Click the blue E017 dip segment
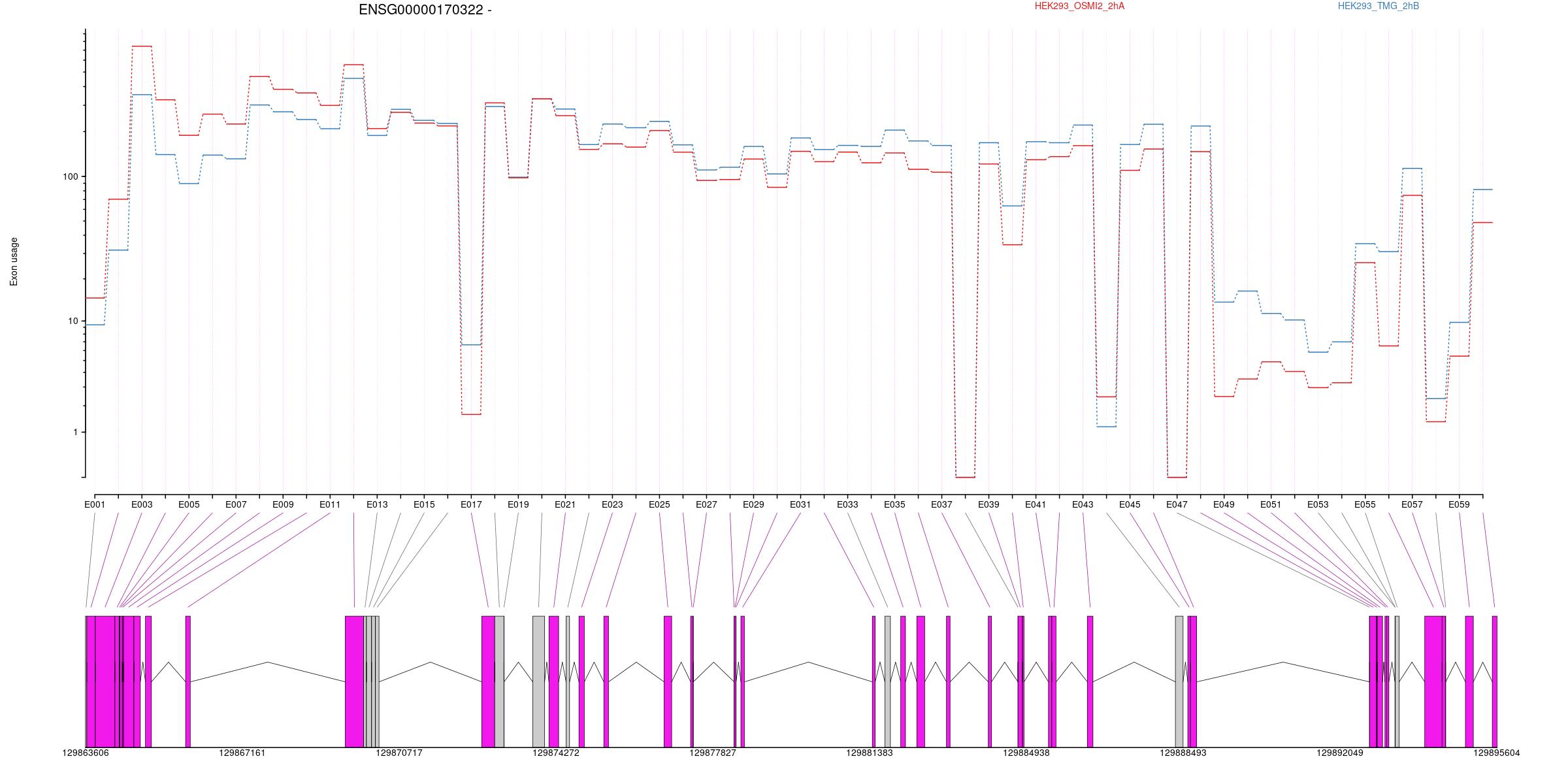Screen dimensions: 1568x784 471,344
